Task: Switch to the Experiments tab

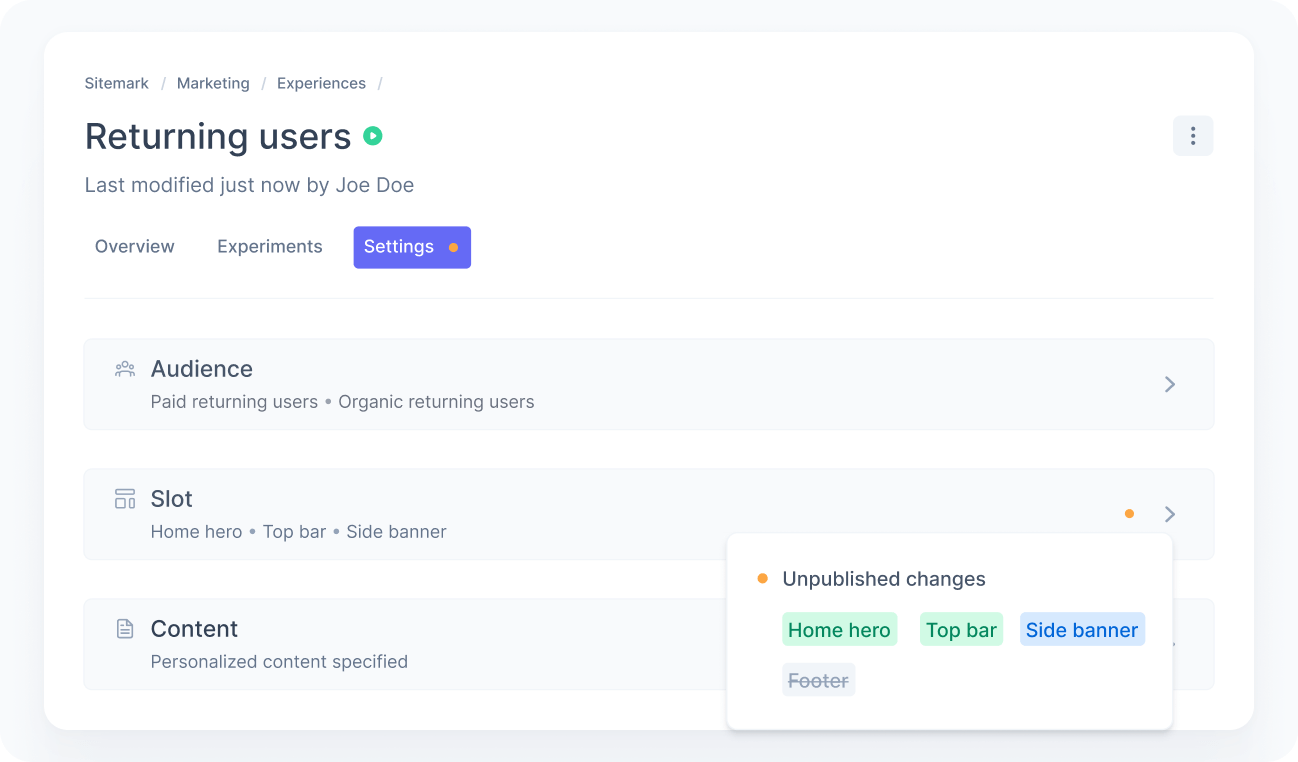Action: pyautogui.click(x=270, y=247)
